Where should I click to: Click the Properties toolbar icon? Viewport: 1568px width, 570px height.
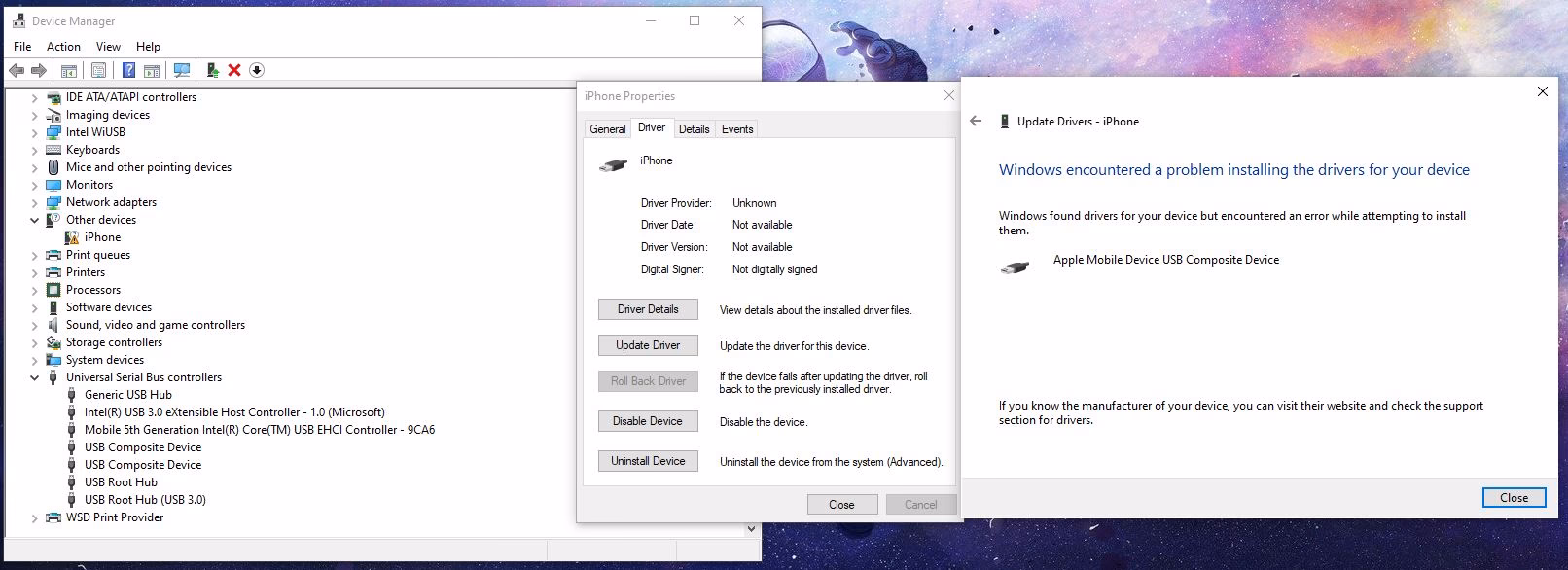[x=98, y=70]
